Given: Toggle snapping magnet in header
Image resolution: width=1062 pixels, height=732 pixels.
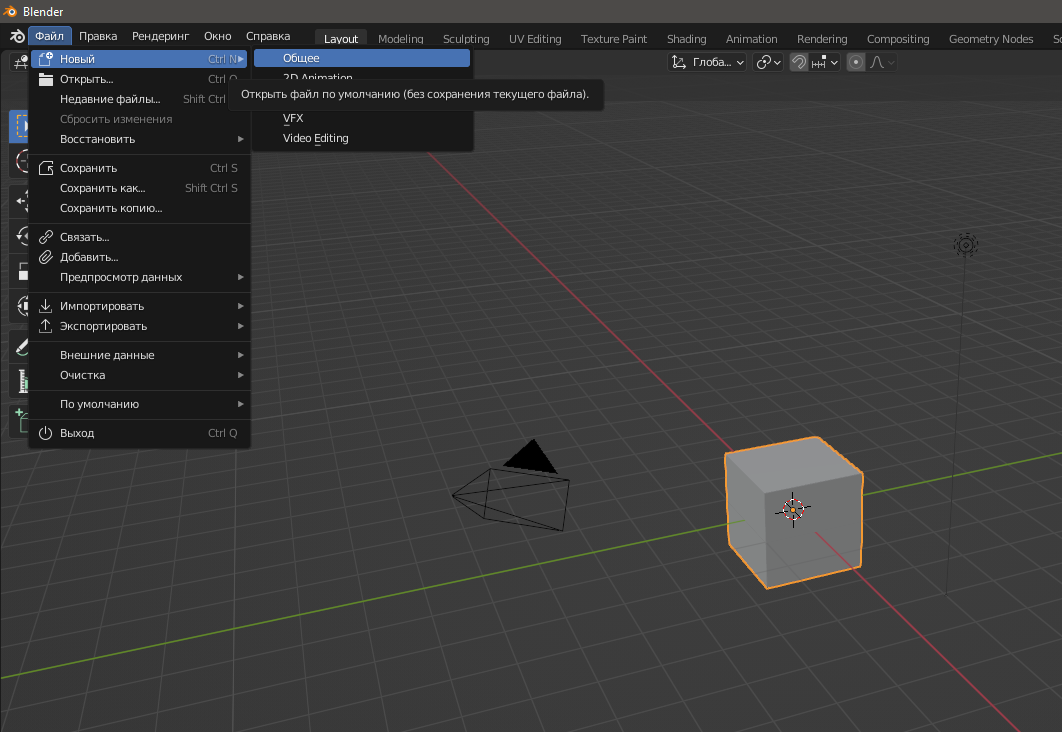Looking at the screenshot, I should tap(799, 62).
